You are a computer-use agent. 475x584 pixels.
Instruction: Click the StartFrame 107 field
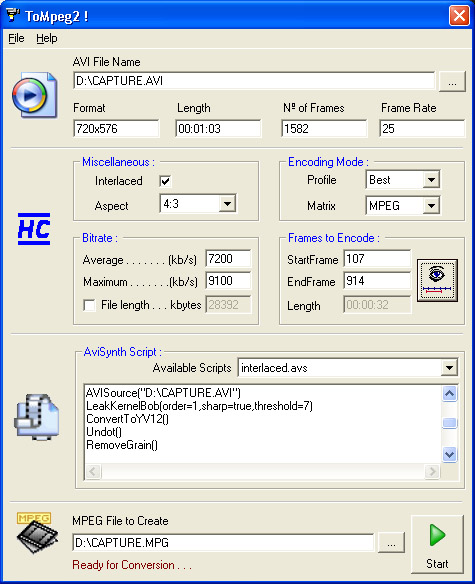377,258
